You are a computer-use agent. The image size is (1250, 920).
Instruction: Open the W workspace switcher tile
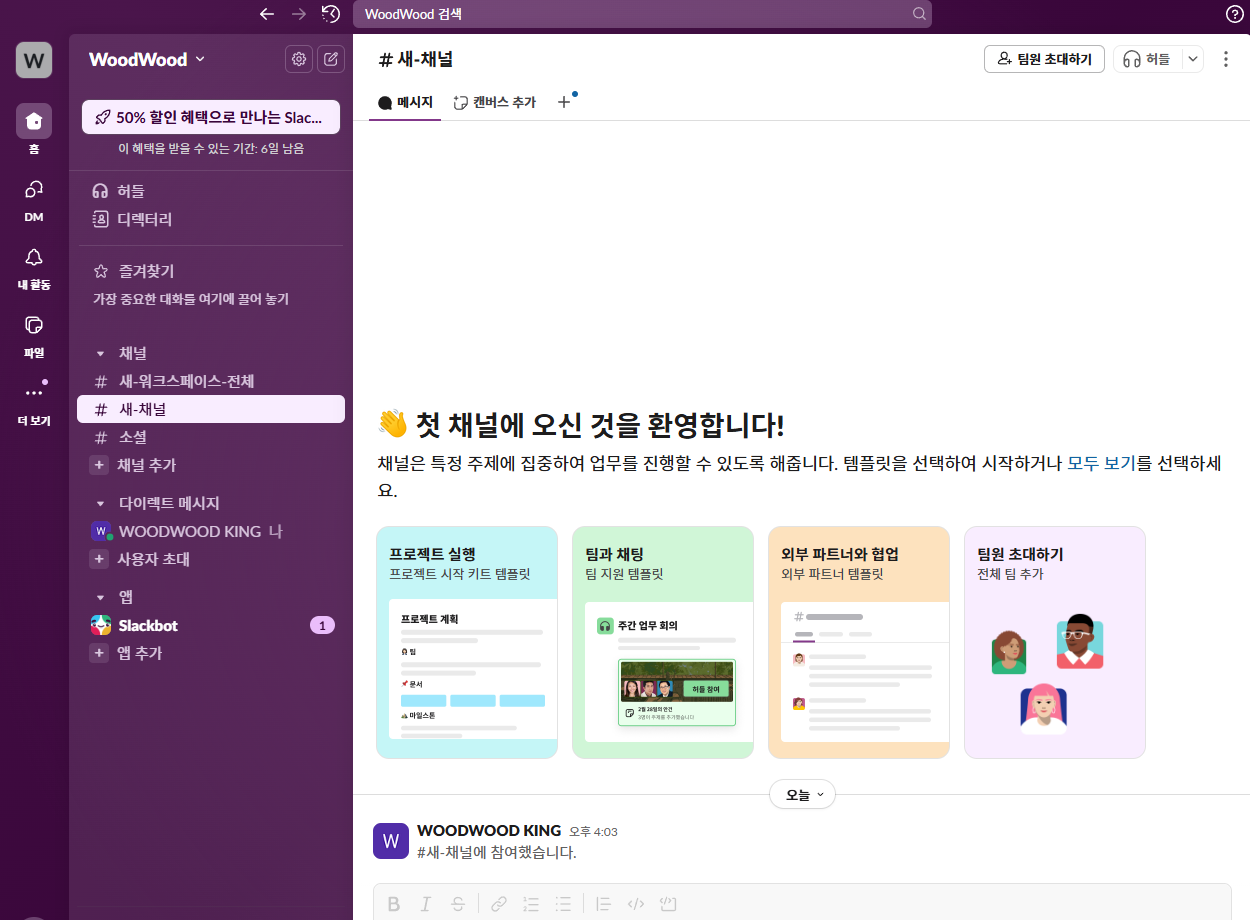(34, 59)
